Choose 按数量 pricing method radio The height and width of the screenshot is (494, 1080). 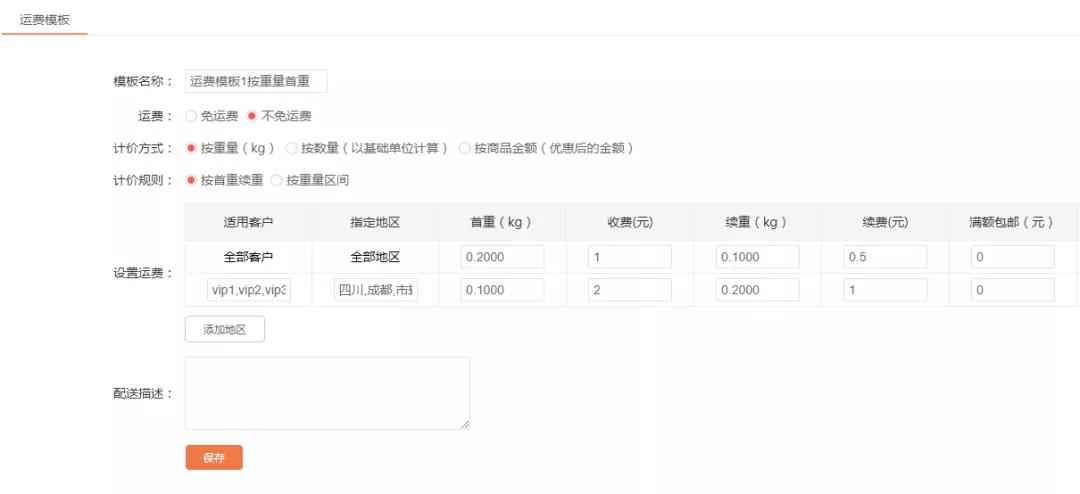292,148
